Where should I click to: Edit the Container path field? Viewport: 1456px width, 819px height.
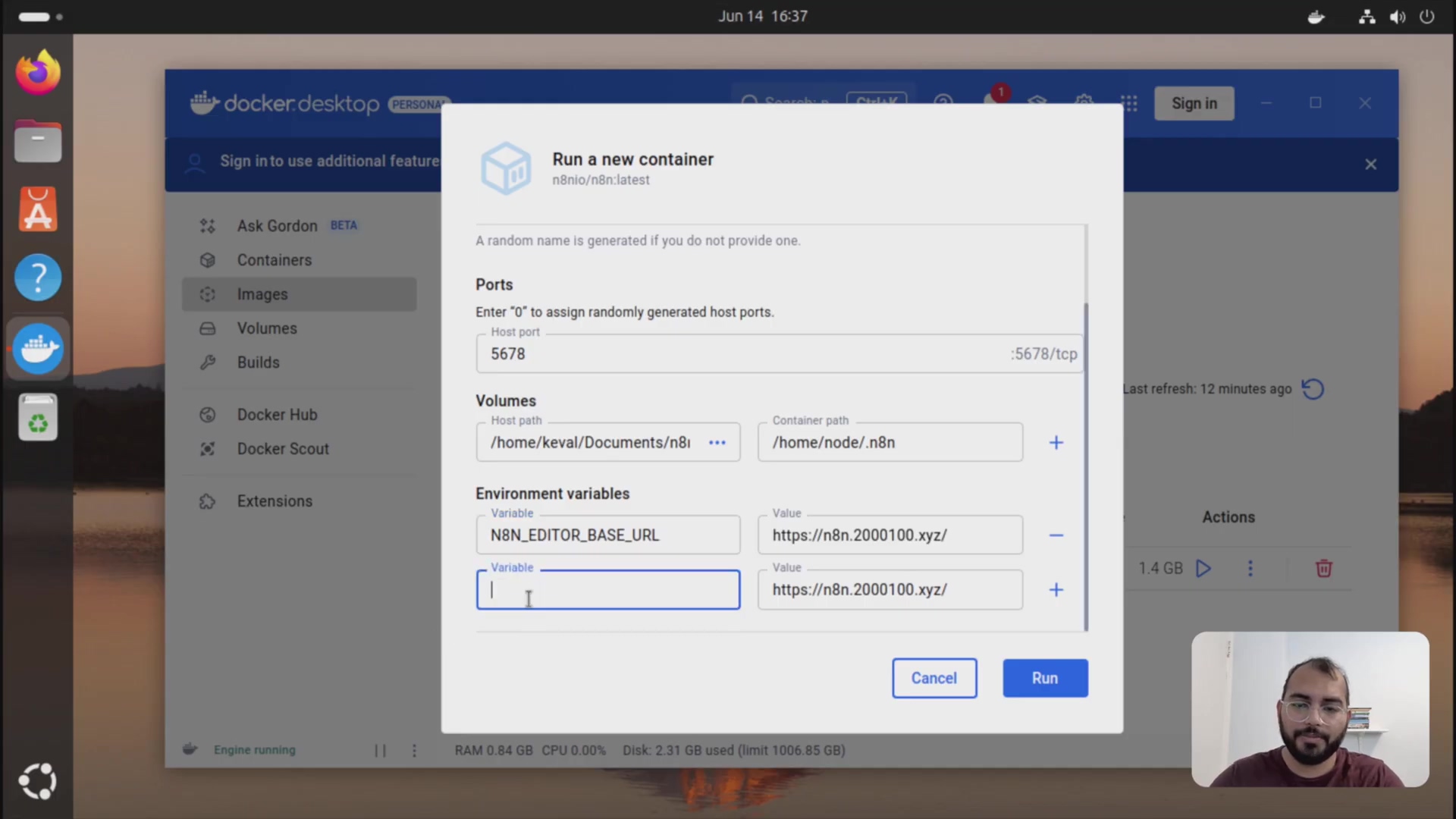click(890, 442)
